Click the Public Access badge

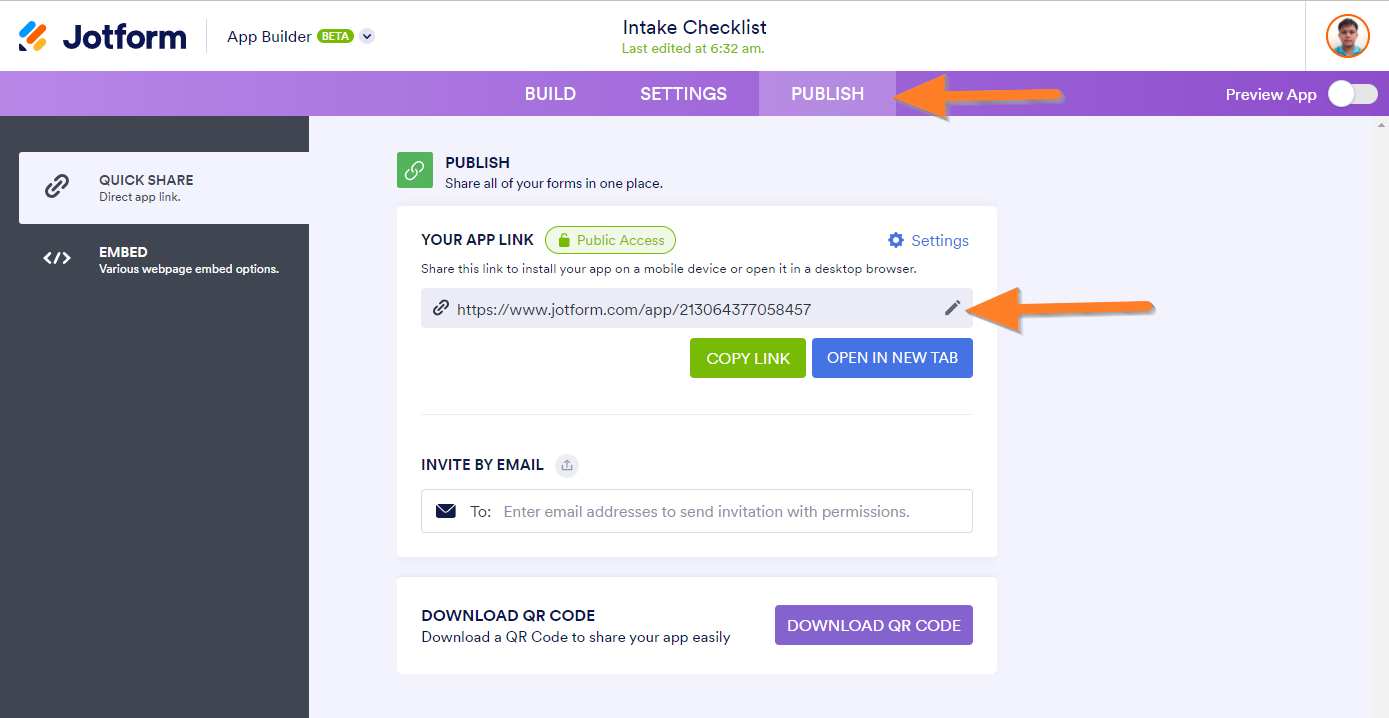coord(610,240)
